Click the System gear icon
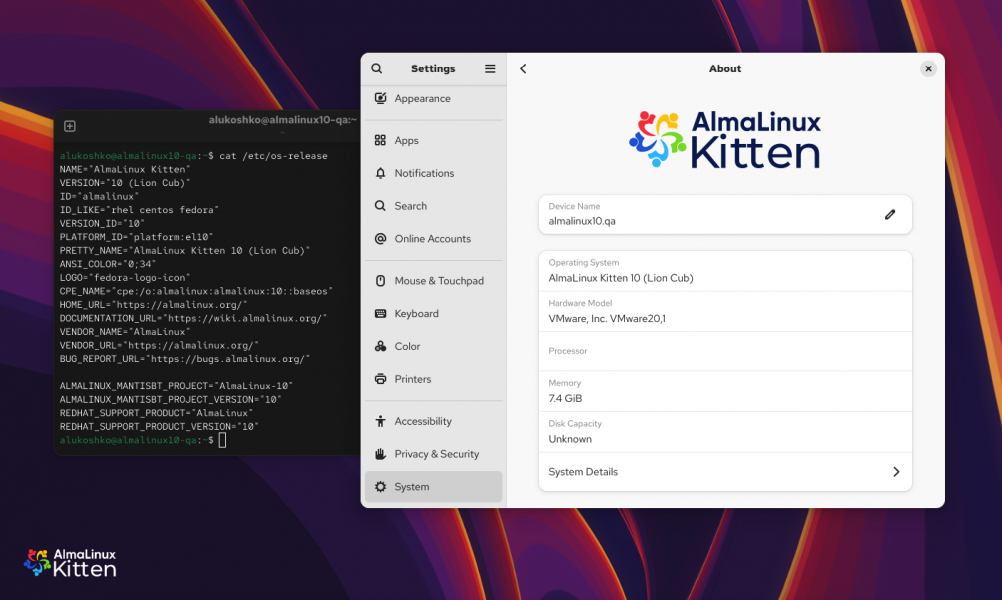The image size is (1002, 600). pos(380,487)
